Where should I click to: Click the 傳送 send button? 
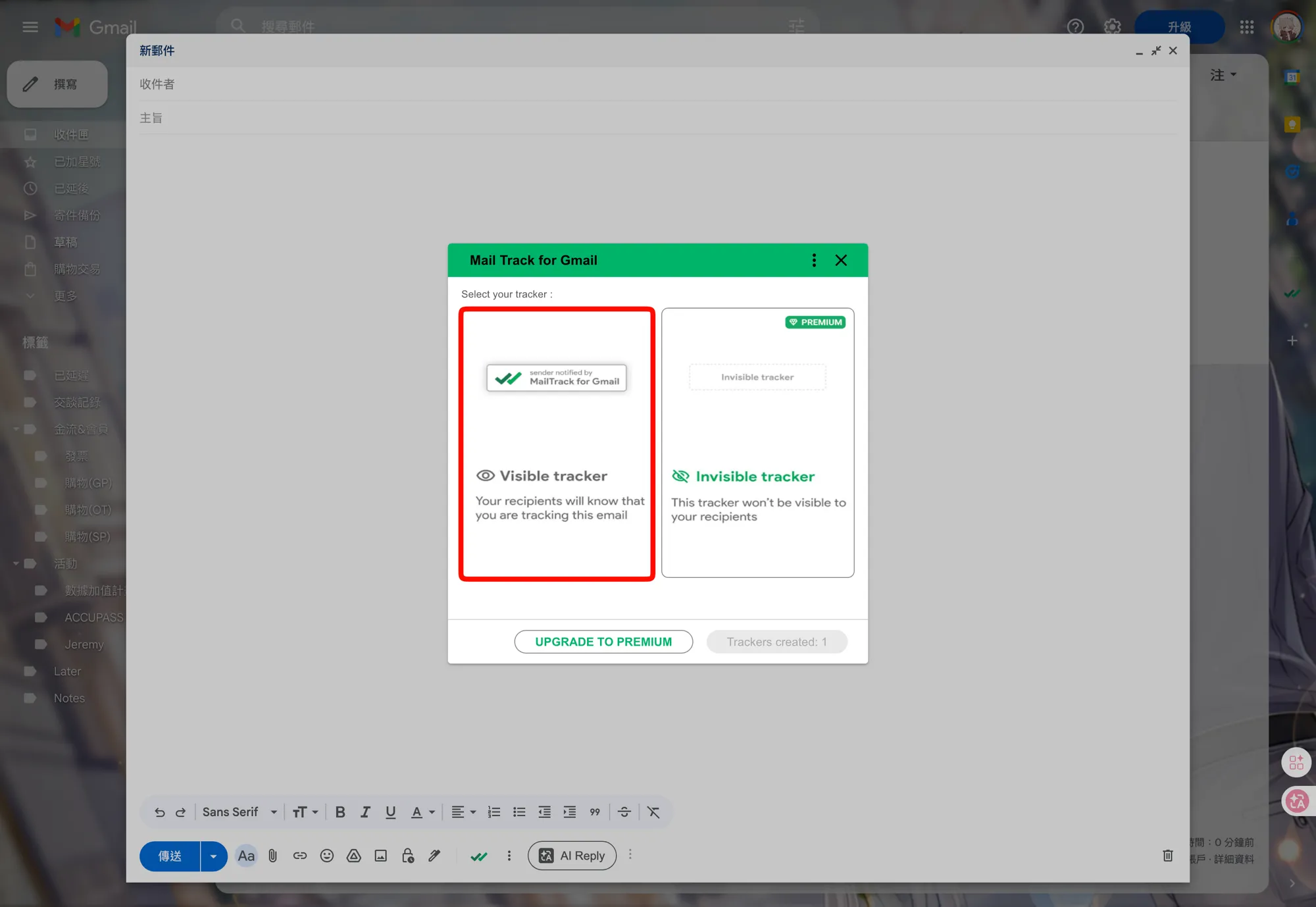point(170,856)
